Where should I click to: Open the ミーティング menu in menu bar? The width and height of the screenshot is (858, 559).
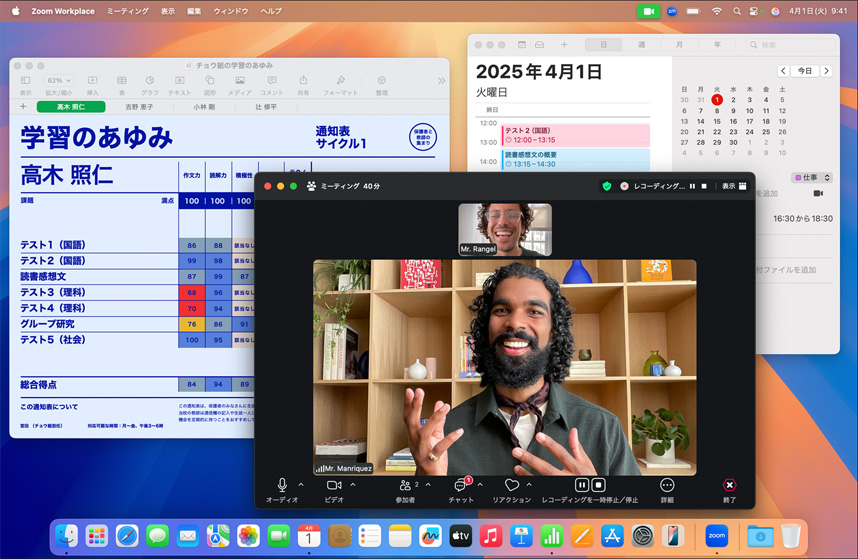tap(127, 11)
